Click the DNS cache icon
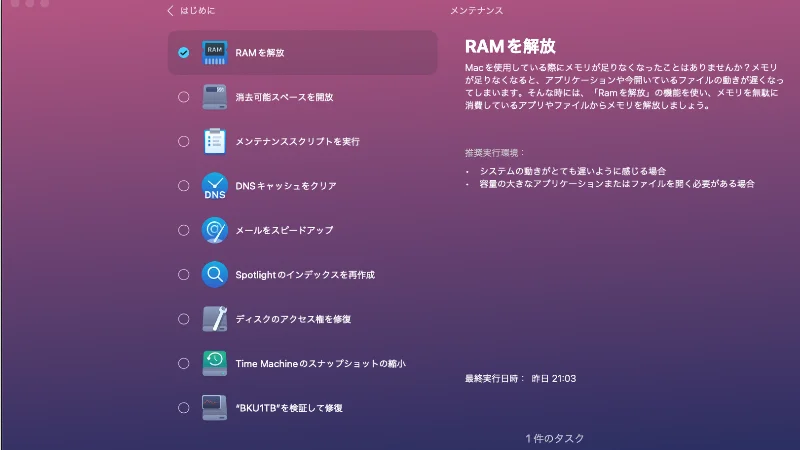Viewport: 800px width, 450px height. click(215, 186)
